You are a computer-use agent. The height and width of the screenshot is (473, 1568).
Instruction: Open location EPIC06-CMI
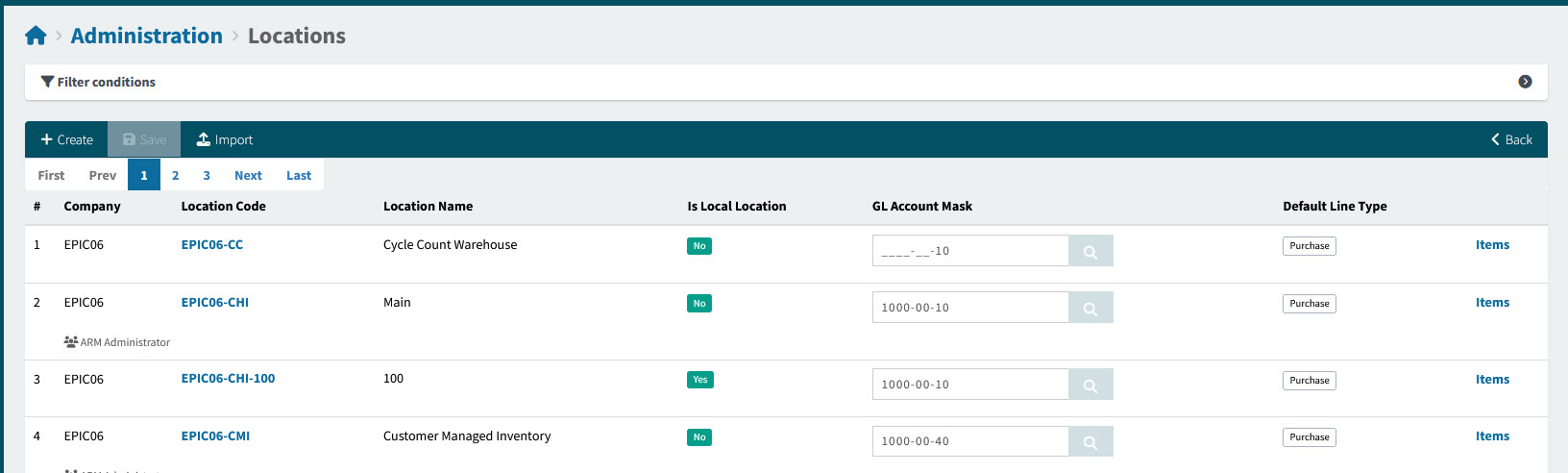pyautogui.click(x=215, y=436)
